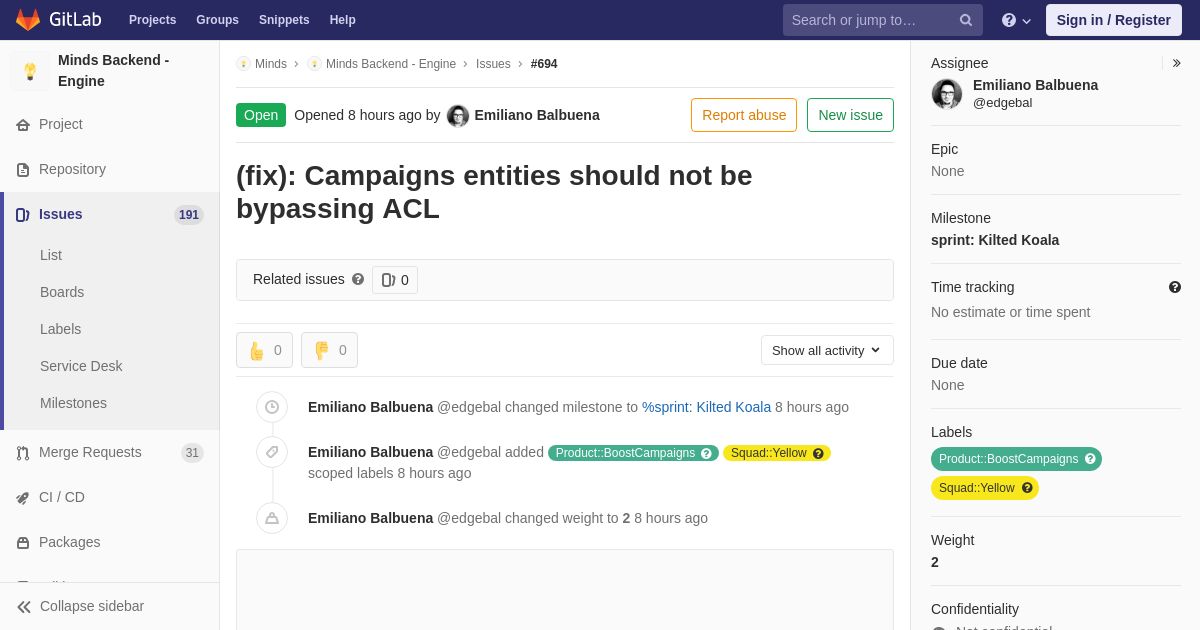This screenshot has height=630, width=1200.
Task: Click the Report abuse button
Action: pos(744,115)
